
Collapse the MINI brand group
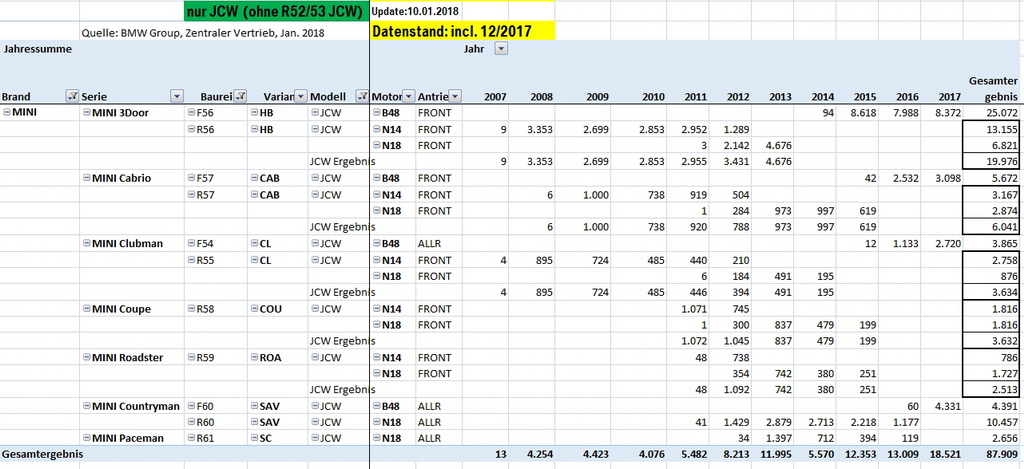point(7,112)
